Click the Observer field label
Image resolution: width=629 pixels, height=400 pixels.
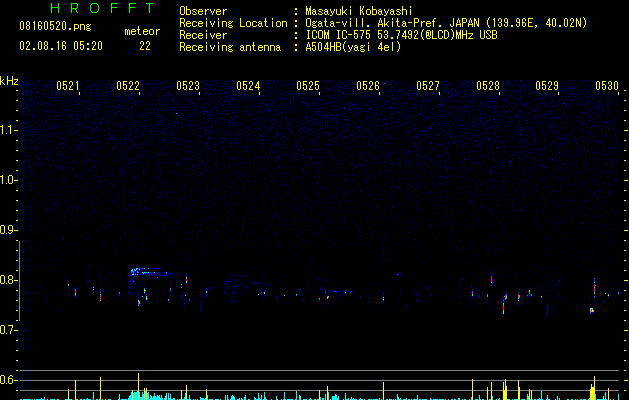(203, 11)
